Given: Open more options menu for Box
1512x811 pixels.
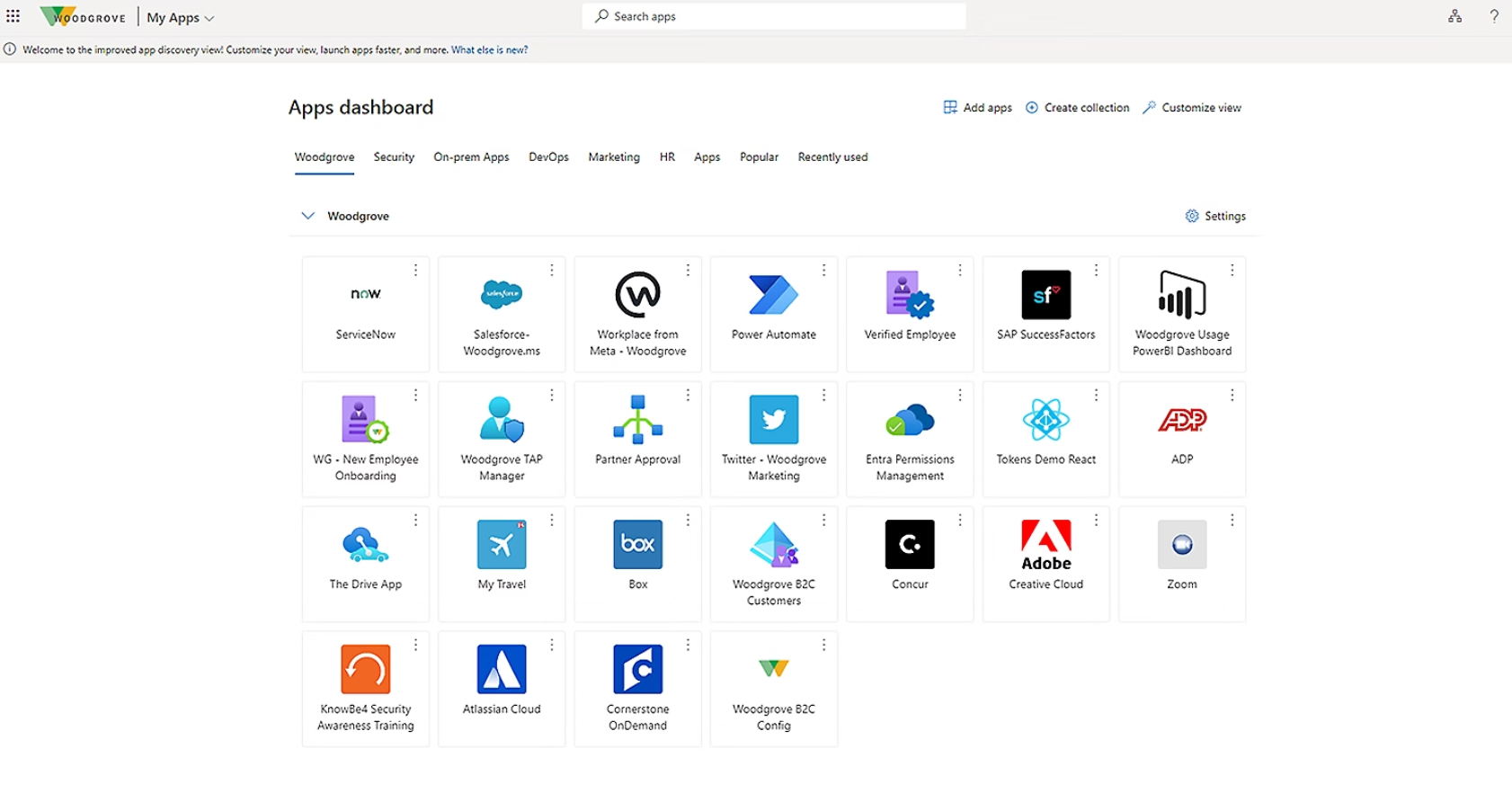Looking at the screenshot, I should 688,520.
